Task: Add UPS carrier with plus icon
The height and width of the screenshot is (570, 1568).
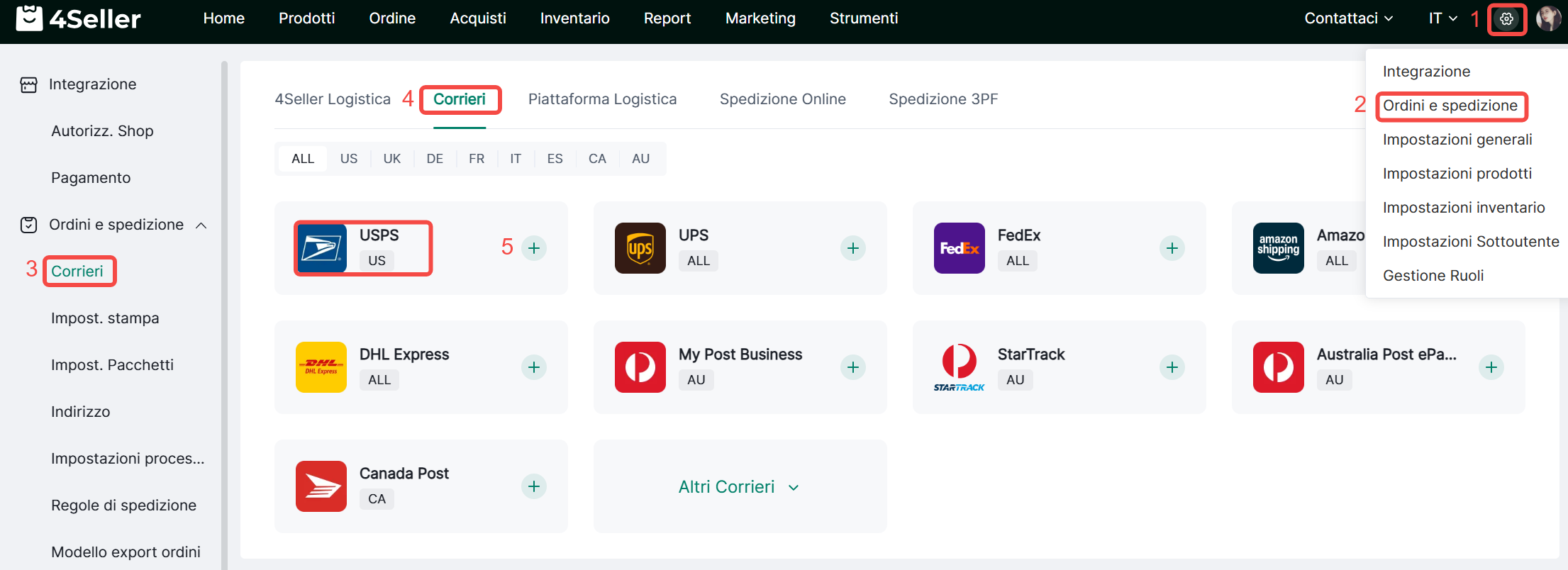Action: click(x=852, y=248)
